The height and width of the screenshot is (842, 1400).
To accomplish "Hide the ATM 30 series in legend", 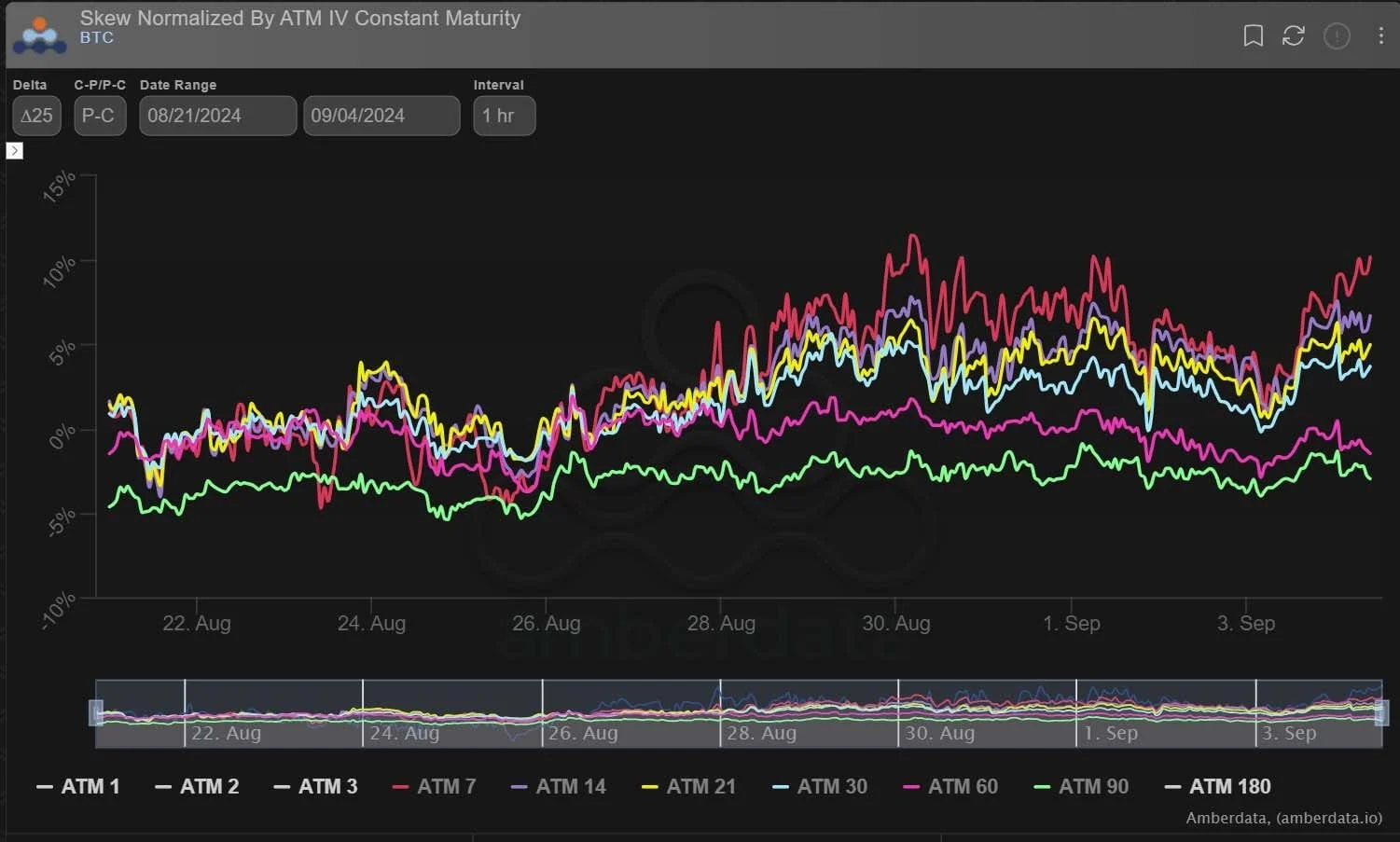I will pyautogui.click(x=820, y=787).
